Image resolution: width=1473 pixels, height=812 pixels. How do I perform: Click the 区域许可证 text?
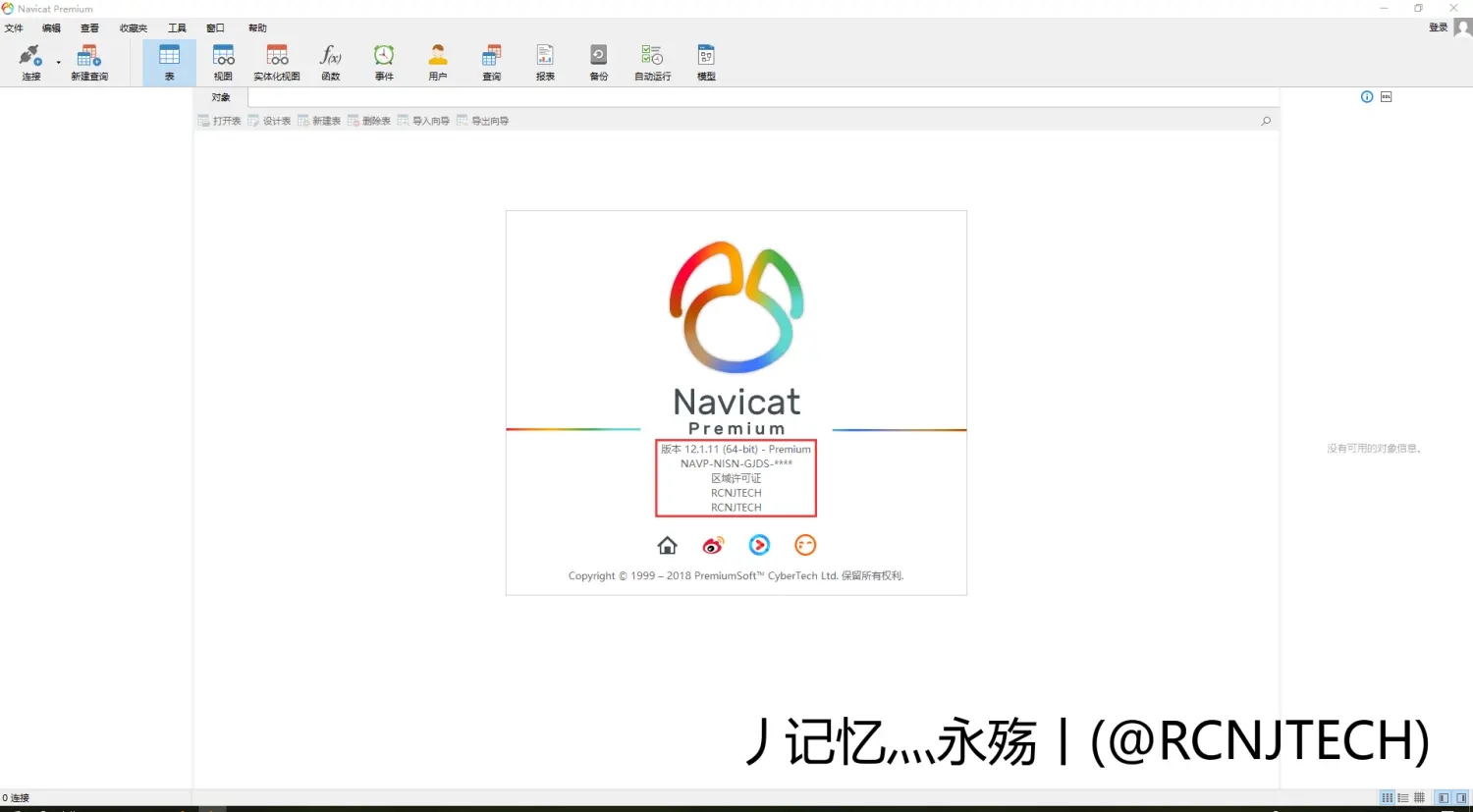(x=736, y=478)
